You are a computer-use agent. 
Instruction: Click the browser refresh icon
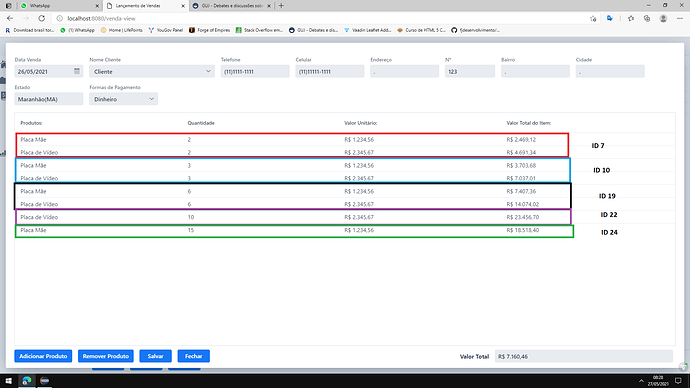(42, 18)
